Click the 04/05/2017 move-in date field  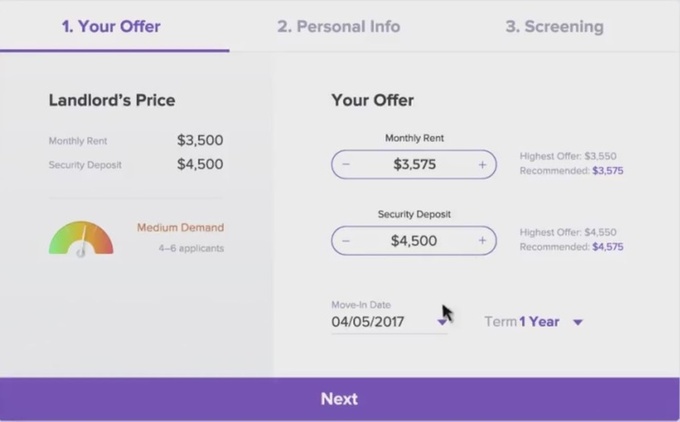click(x=389, y=322)
